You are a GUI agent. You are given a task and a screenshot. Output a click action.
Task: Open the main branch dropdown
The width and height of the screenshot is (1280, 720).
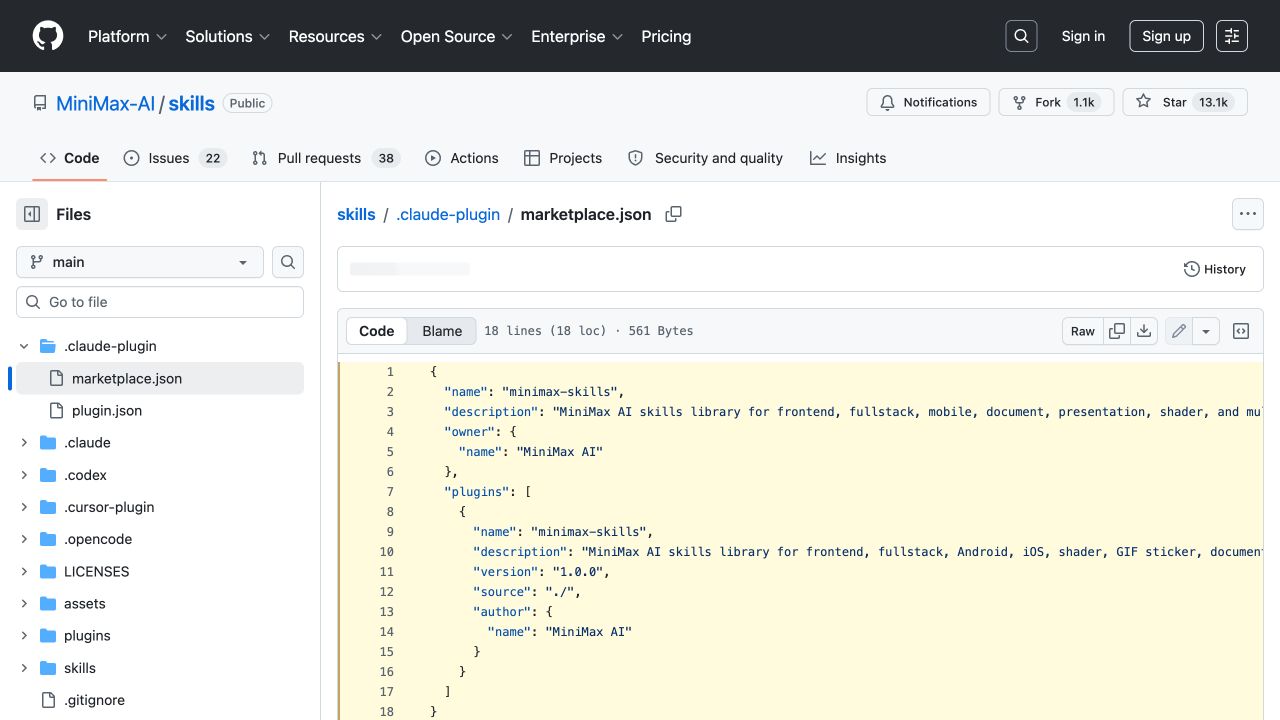point(140,262)
